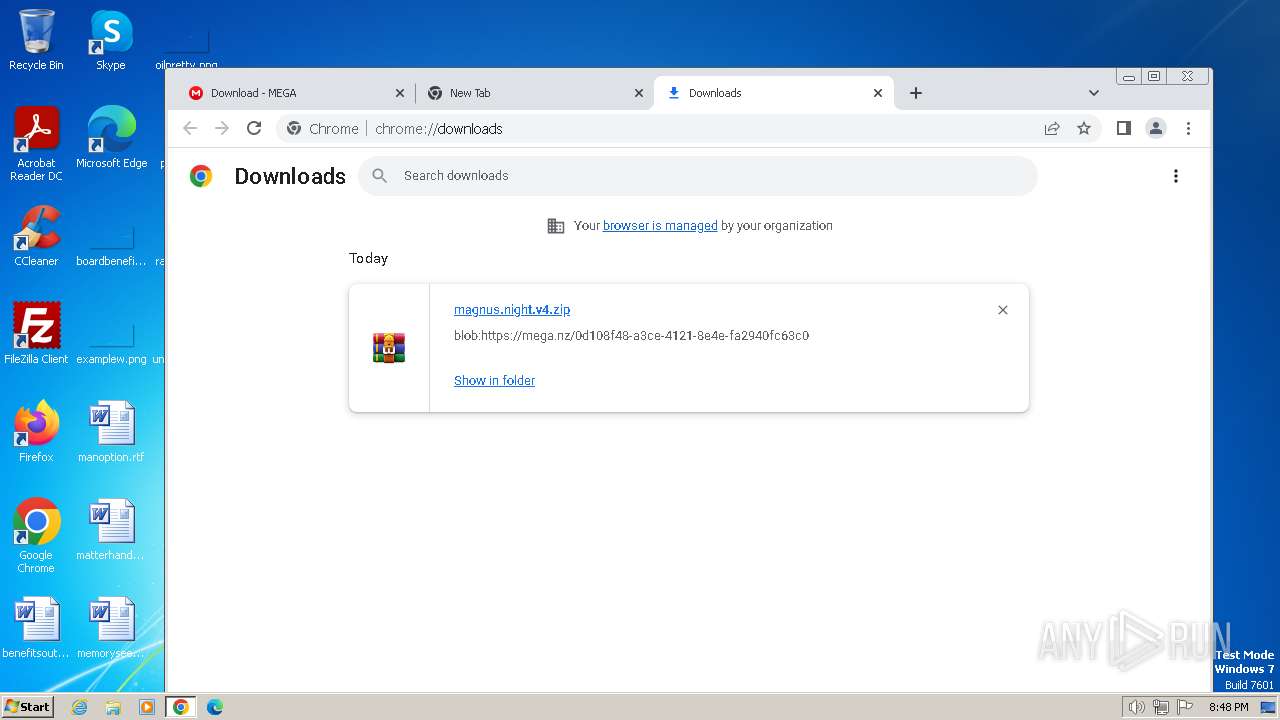
Task: Click the blob mega.nz source URL
Action: point(631,336)
